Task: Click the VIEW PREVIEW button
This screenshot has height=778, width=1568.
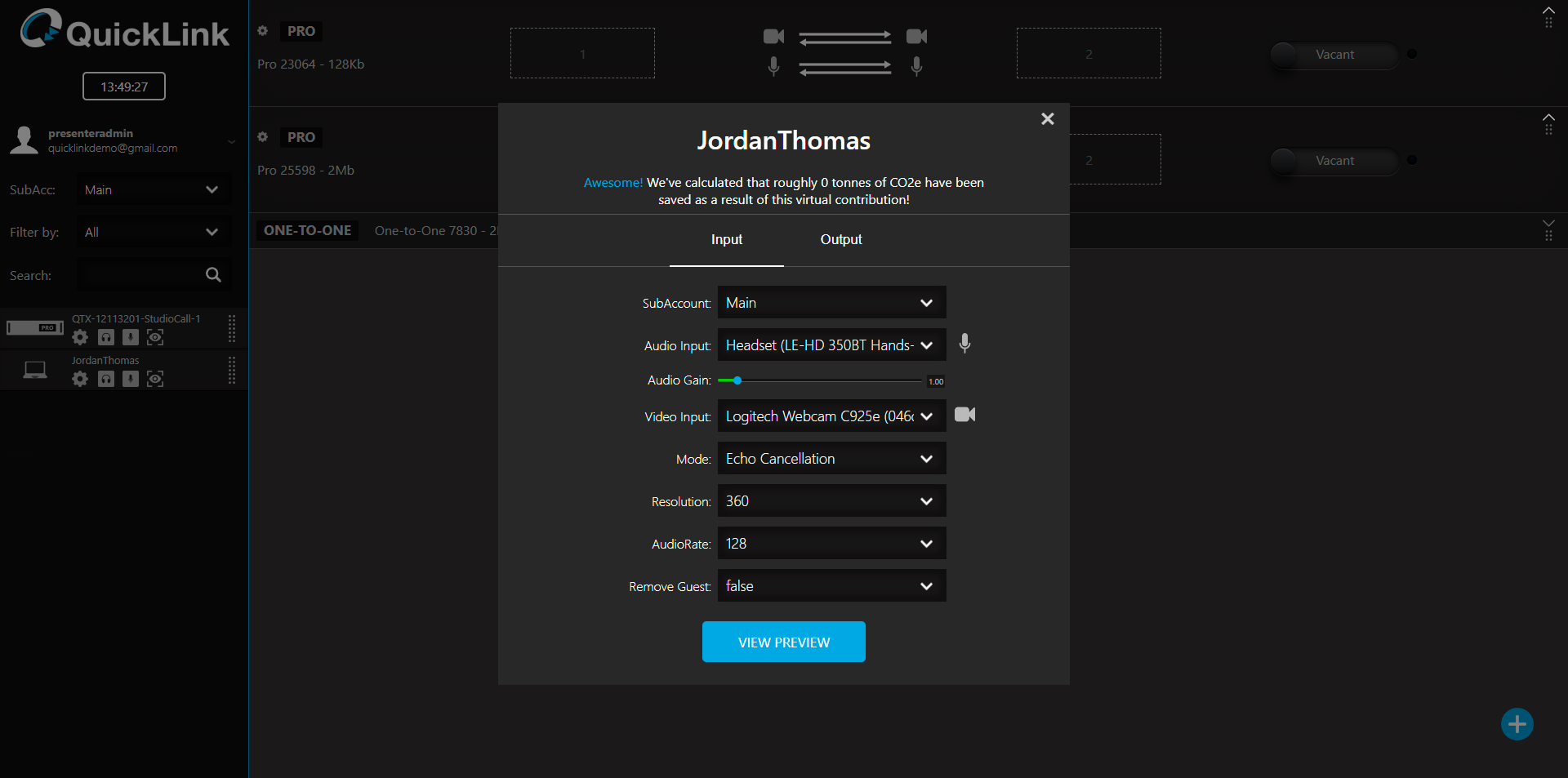Action: coord(783,642)
